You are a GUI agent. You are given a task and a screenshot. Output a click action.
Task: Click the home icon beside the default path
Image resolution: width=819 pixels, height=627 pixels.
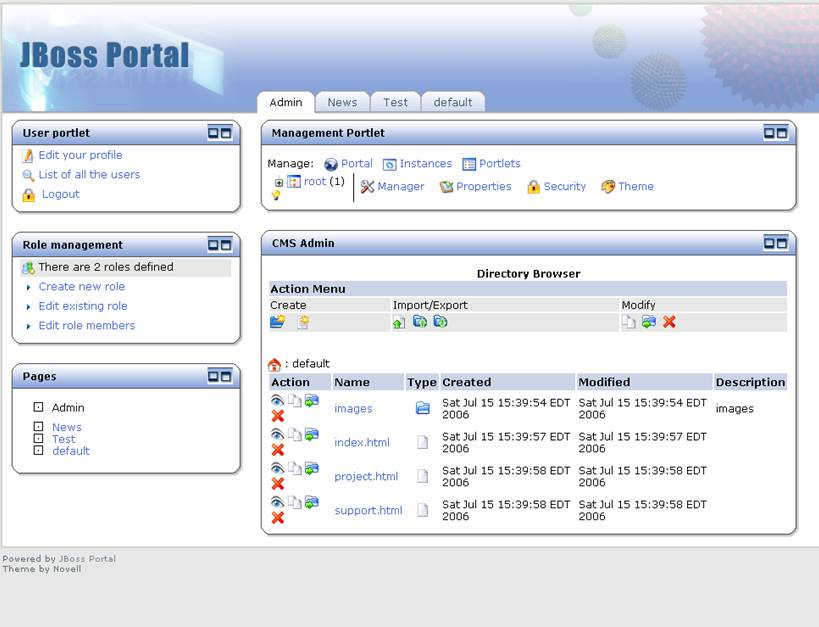click(274, 364)
